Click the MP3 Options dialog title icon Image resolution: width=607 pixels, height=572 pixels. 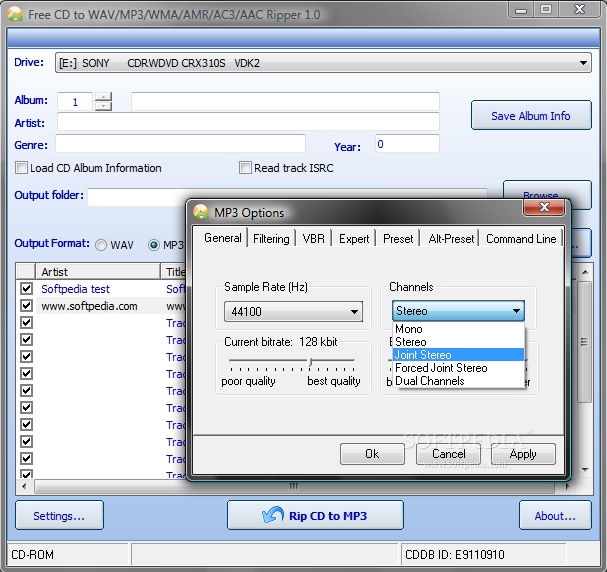201,212
